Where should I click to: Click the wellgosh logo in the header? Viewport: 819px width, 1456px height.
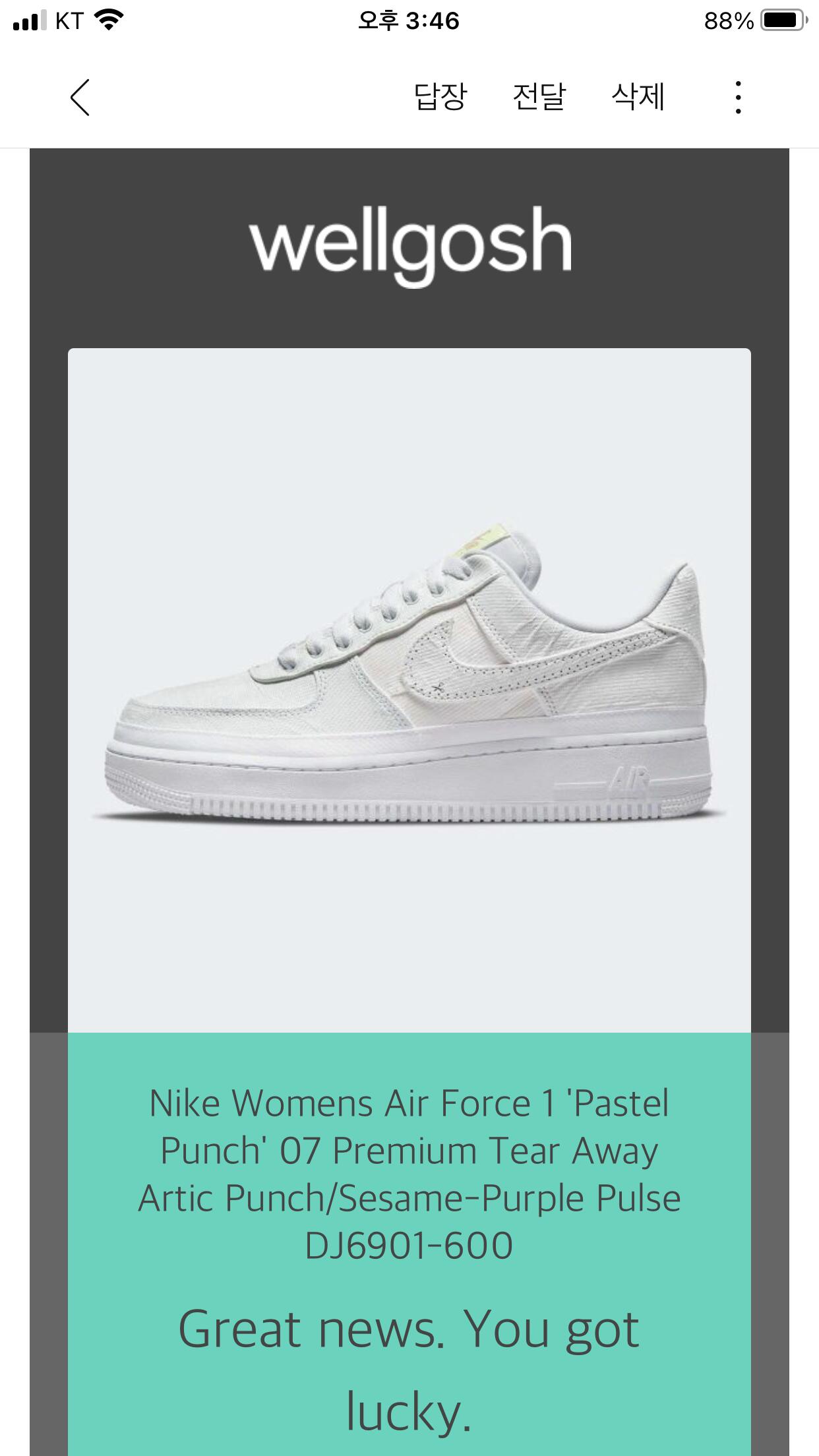pyautogui.click(x=410, y=245)
